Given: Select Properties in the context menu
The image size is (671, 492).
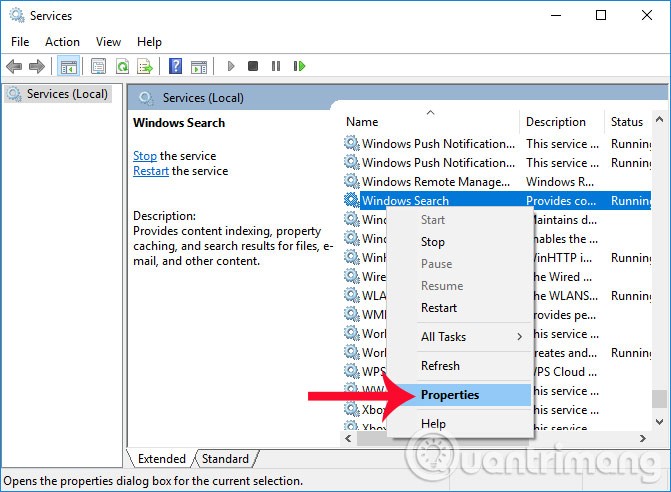Looking at the screenshot, I should click(x=450, y=395).
